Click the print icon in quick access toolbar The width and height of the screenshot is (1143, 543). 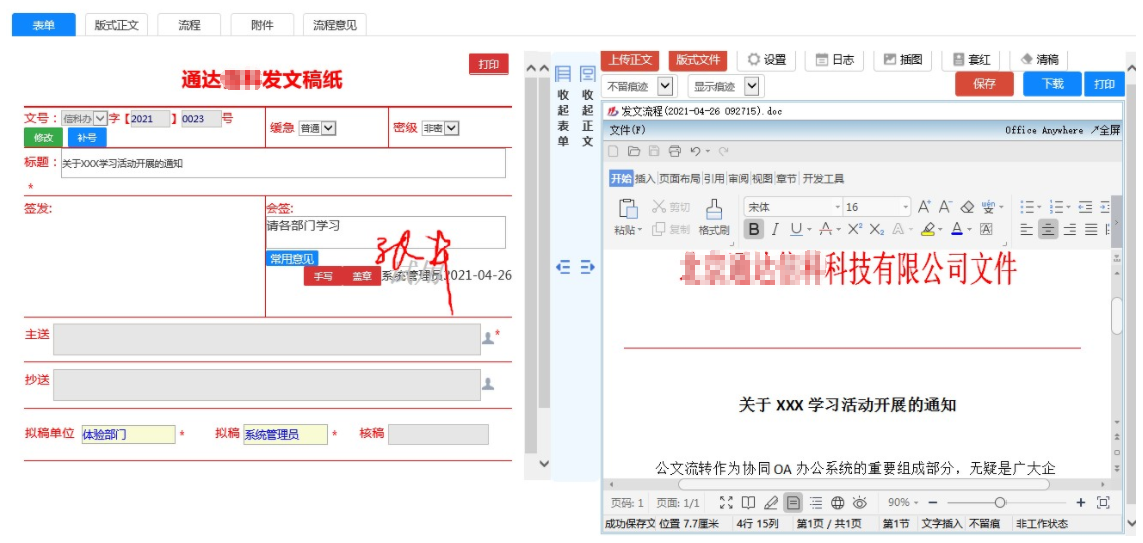pyautogui.click(x=674, y=151)
